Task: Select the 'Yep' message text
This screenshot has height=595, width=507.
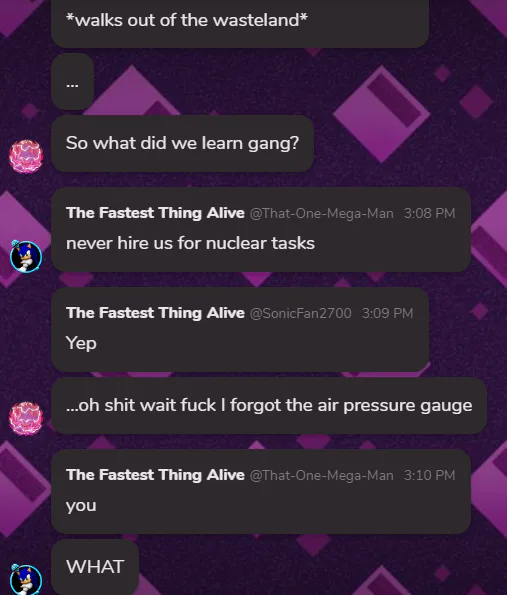Action: click(x=81, y=343)
